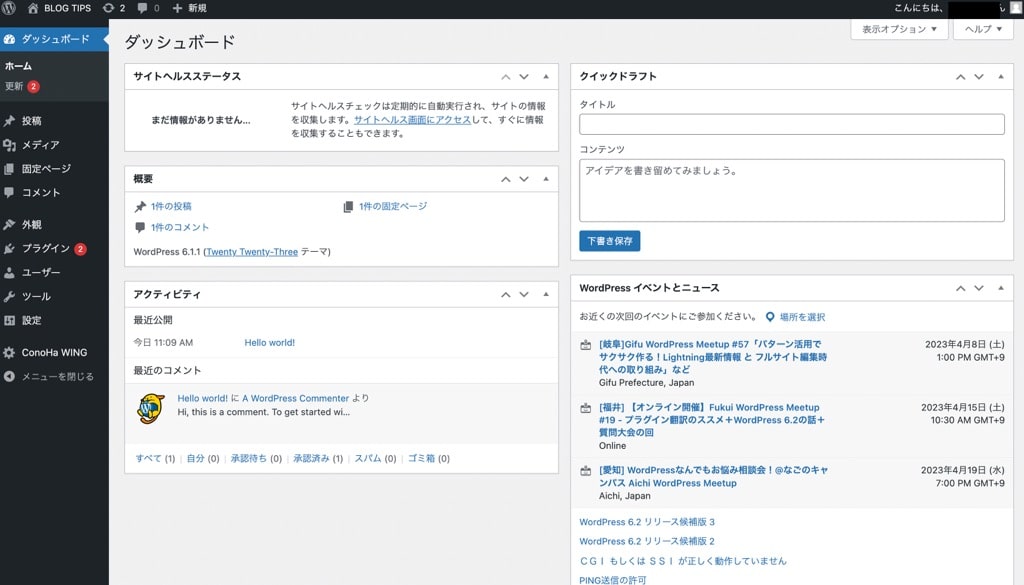Open the プラグイン menu label
The height and width of the screenshot is (585, 1024).
[46, 248]
